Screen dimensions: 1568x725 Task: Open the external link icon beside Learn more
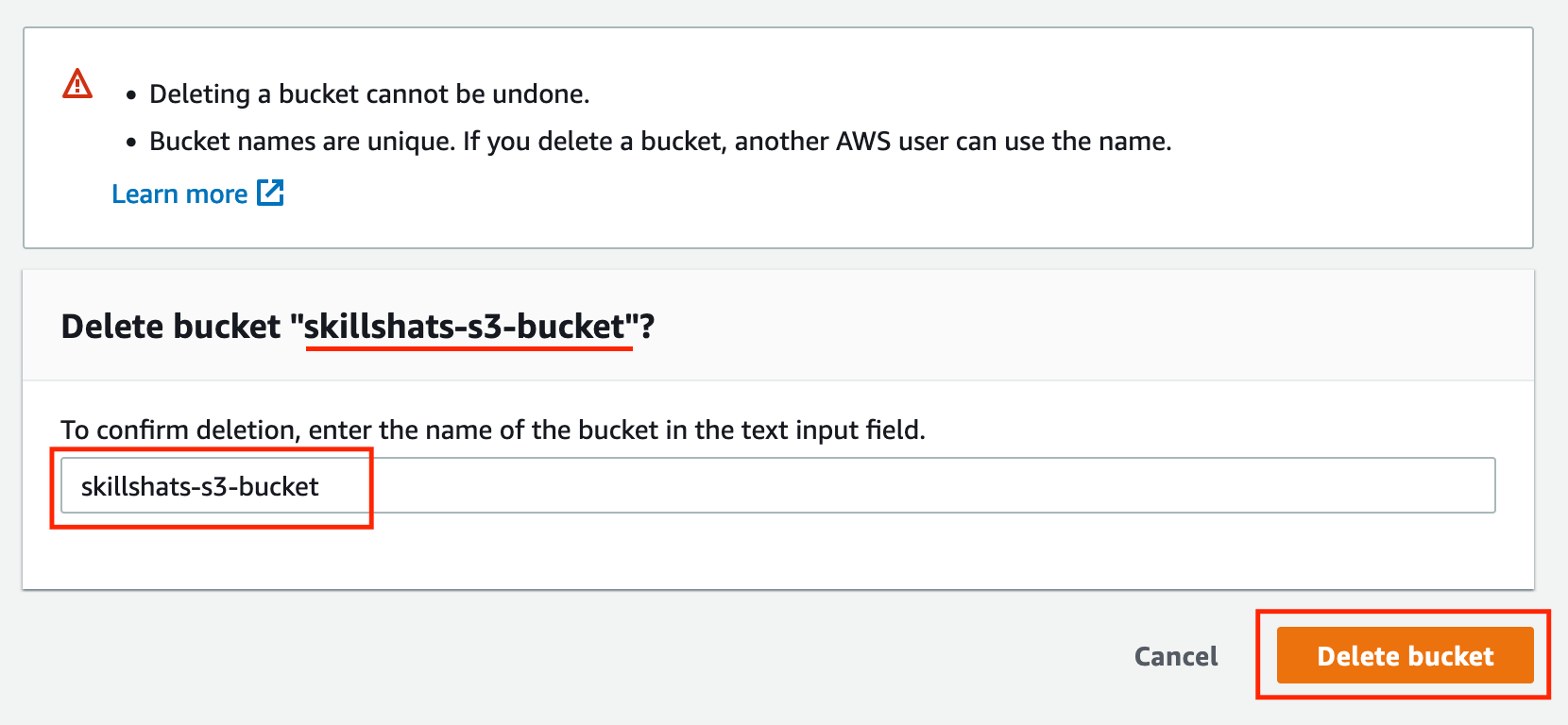pos(270,194)
